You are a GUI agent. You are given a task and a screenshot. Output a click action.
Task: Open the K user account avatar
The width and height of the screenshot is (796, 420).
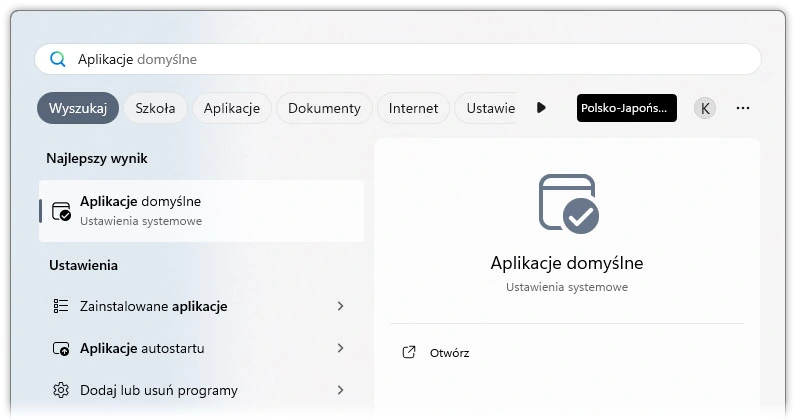coord(705,108)
